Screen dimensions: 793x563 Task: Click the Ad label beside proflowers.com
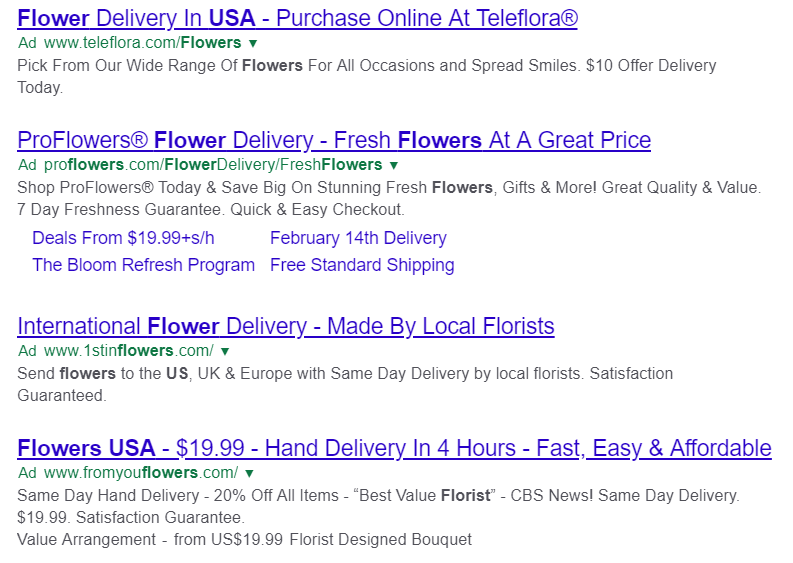(x=27, y=165)
